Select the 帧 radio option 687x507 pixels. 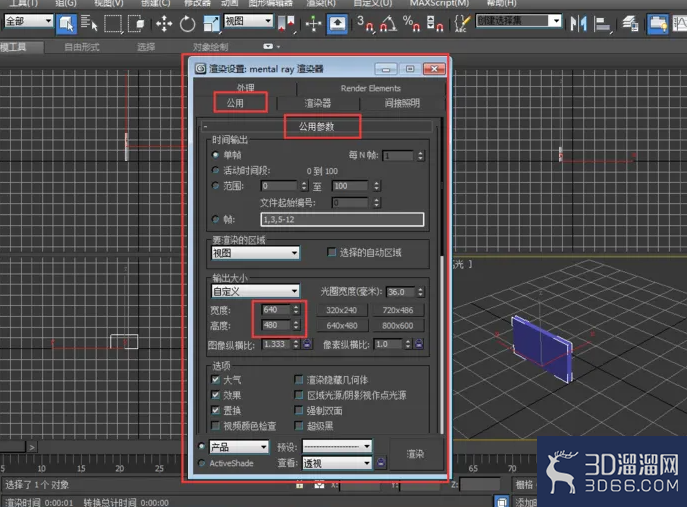coord(215,219)
